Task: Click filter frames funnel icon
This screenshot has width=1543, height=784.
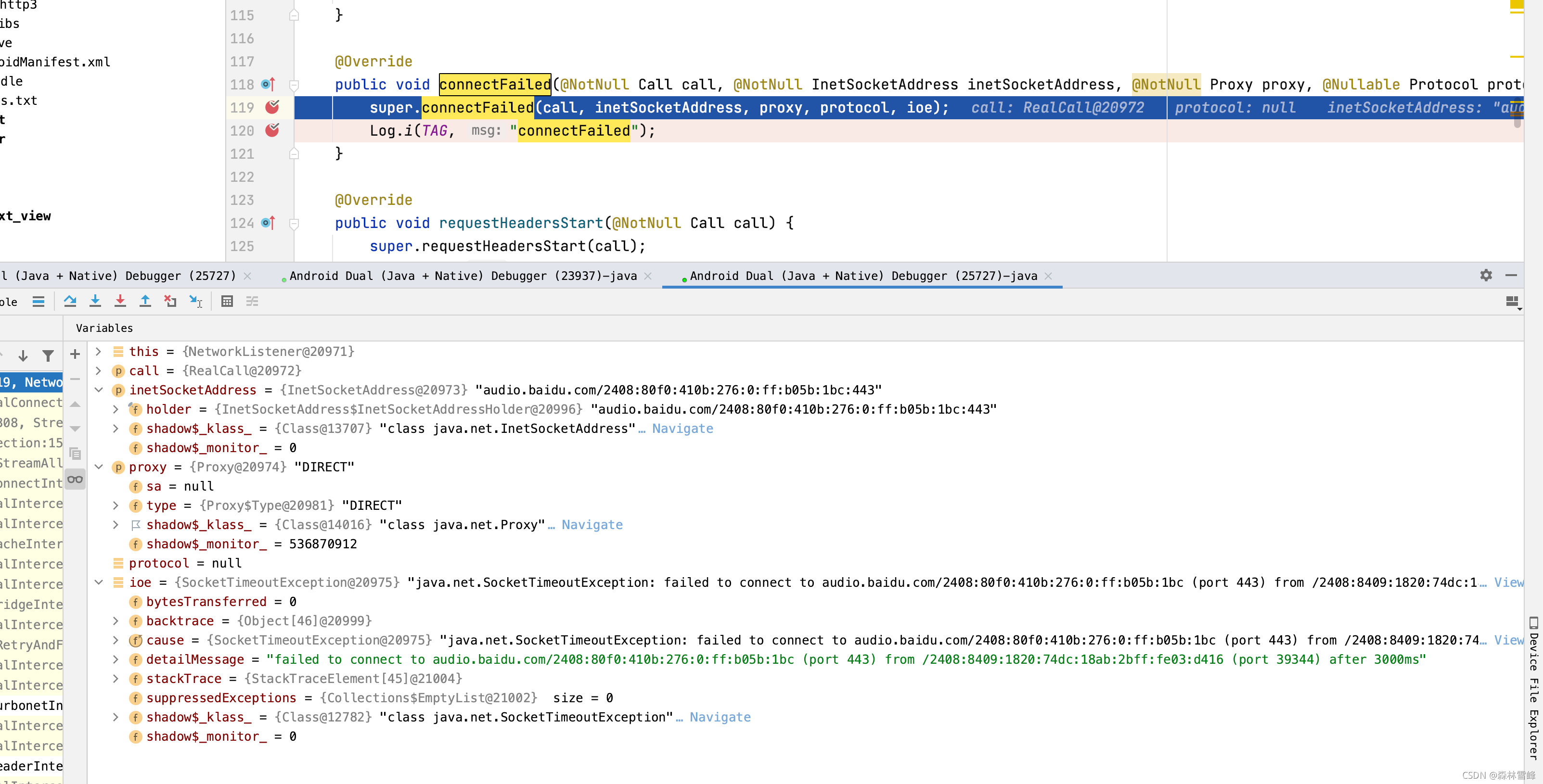Action: [48, 355]
